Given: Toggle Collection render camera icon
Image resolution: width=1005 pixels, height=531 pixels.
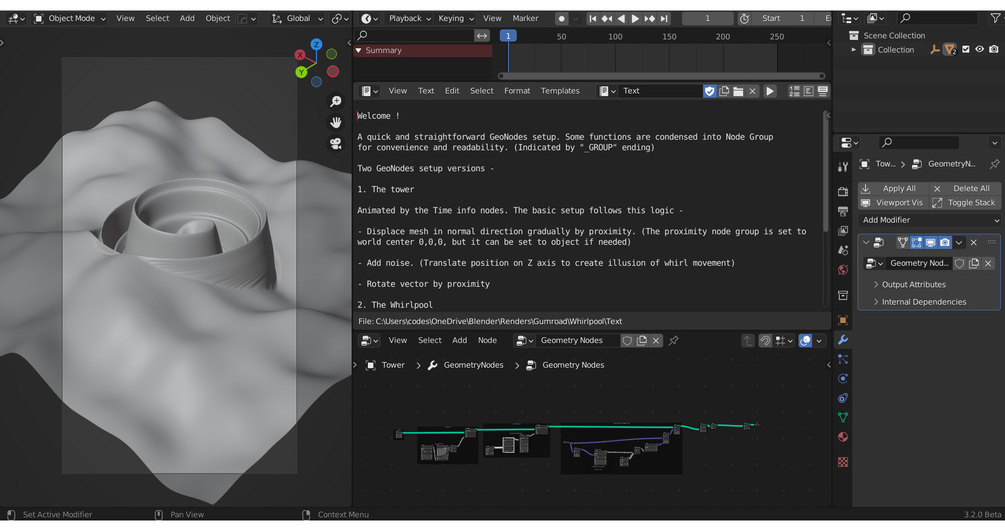Looking at the screenshot, I should 993,49.
